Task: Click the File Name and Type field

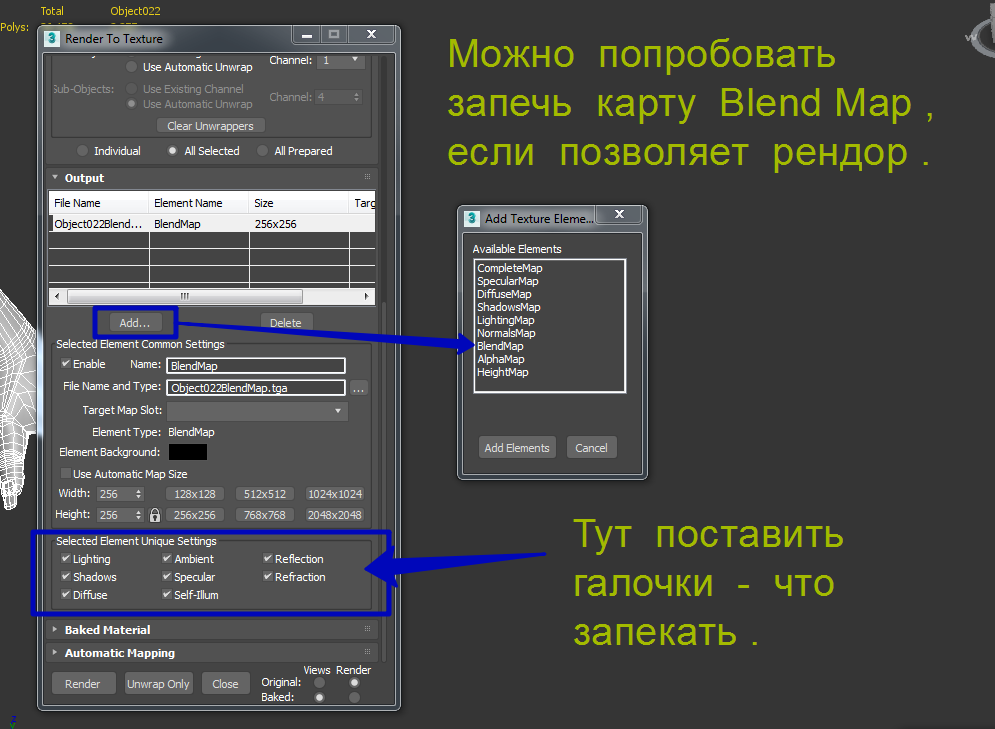Action: (x=255, y=388)
